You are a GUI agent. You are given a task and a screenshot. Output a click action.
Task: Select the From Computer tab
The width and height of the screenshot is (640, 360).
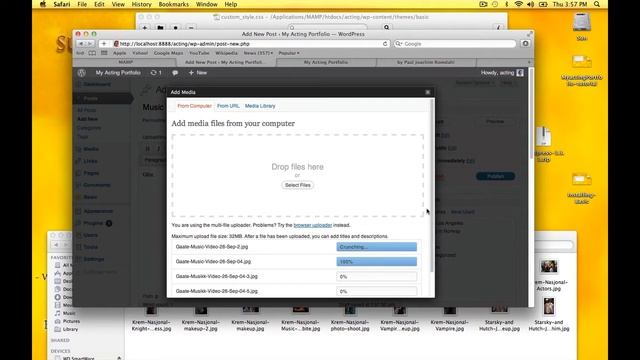pyautogui.click(x=194, y=106)
